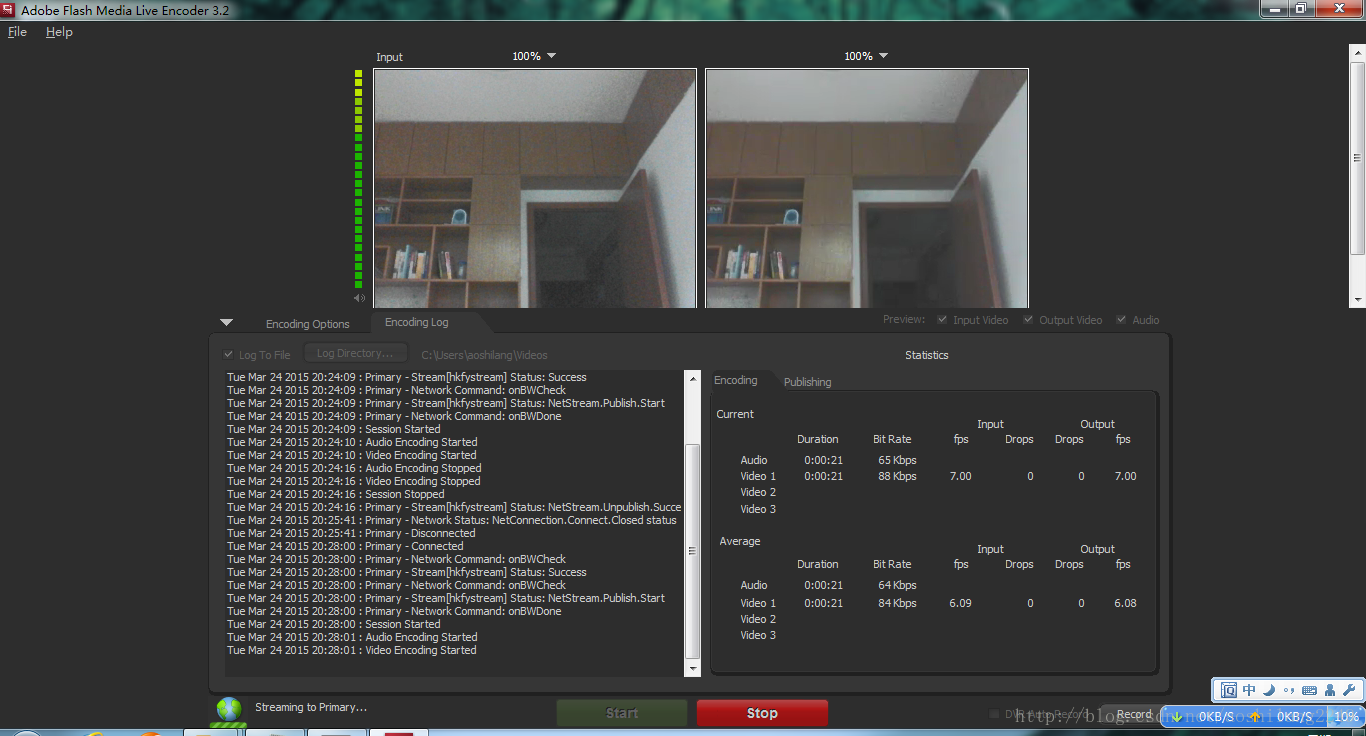This screenshot has width=1366, height=736.
Task: Select the 'Primary - Disconnected' log line
Action: 351,533
